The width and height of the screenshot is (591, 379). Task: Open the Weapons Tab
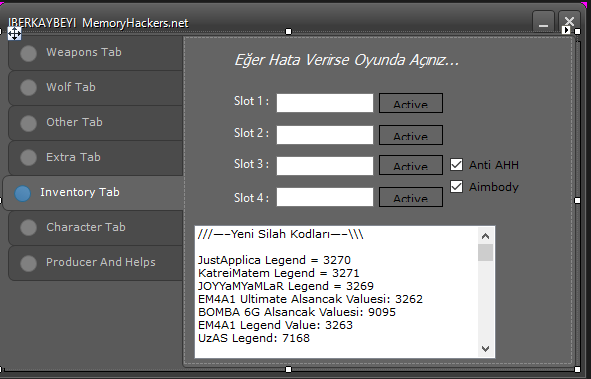(x=96, y=53)
